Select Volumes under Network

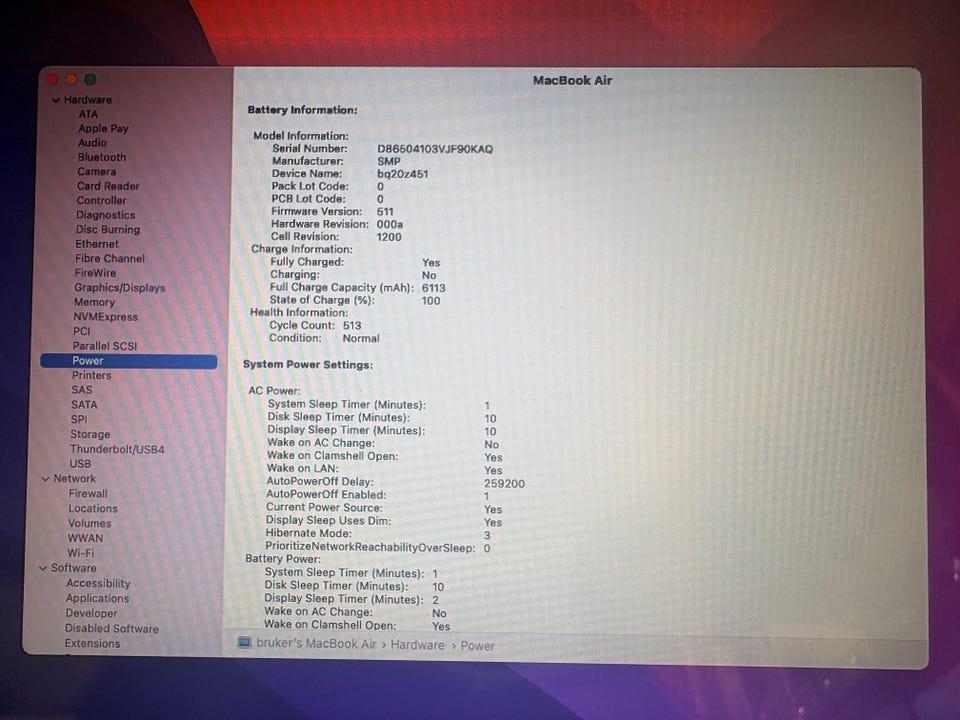tap(89, 523)
